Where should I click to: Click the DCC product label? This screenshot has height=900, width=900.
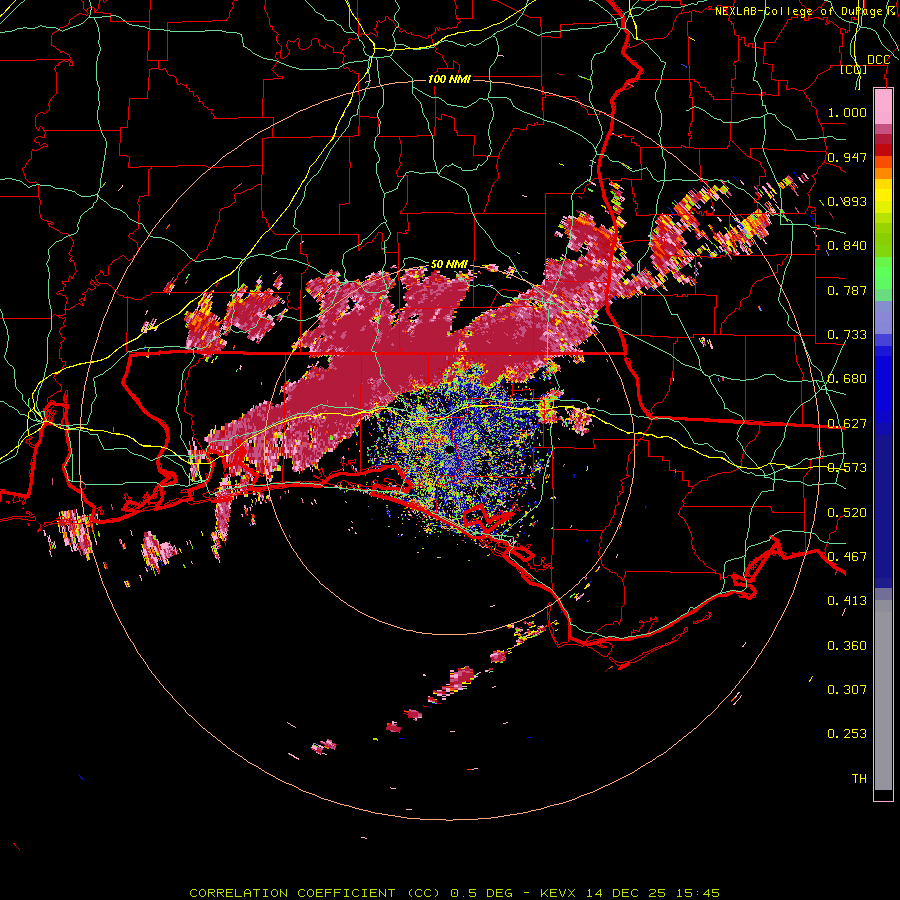pos(878,60)
